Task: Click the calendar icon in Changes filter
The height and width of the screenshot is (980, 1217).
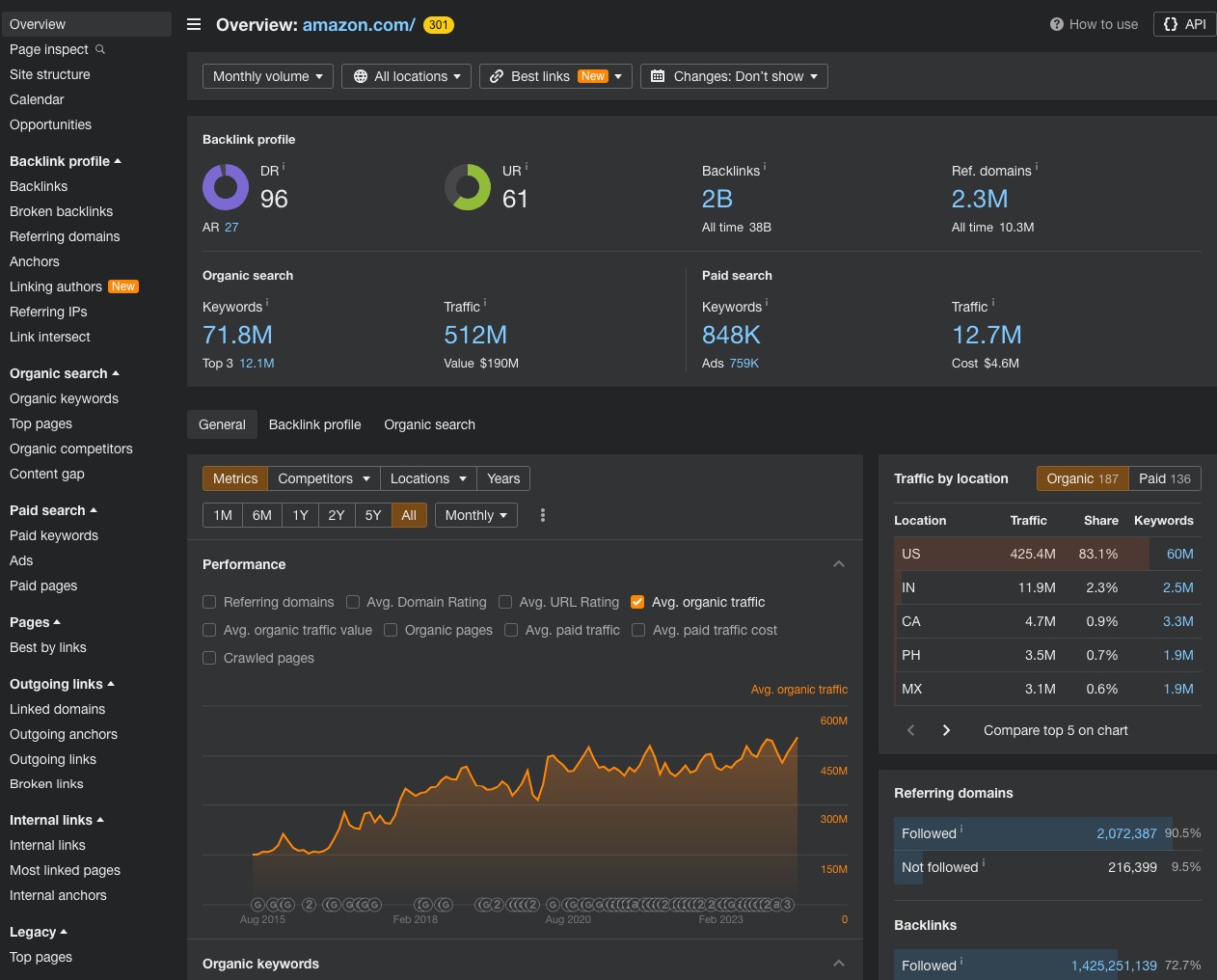Action: pyautogui.click(x=658, y=76)
